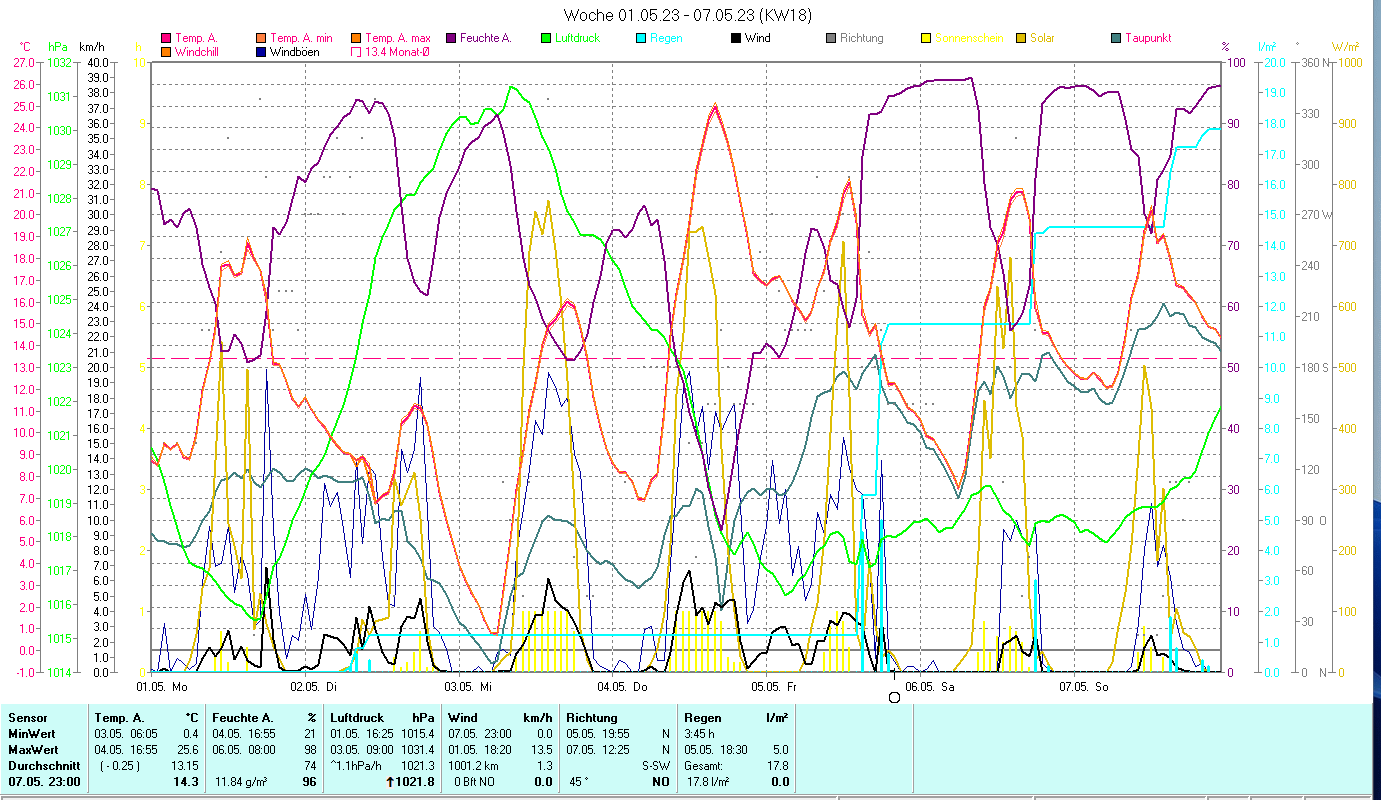Image resolution: width=1381 pixels, height=800 pixels.
Task: Click the gray Richtung legend swatch
Action: point(831,39)
